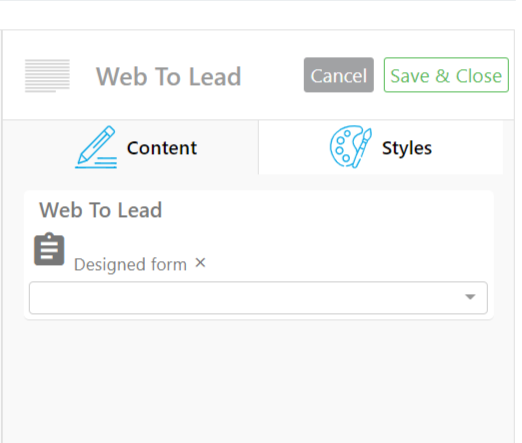Cancel the Web To Lead editing
522x443 pixels.
[x=339, y=75]
